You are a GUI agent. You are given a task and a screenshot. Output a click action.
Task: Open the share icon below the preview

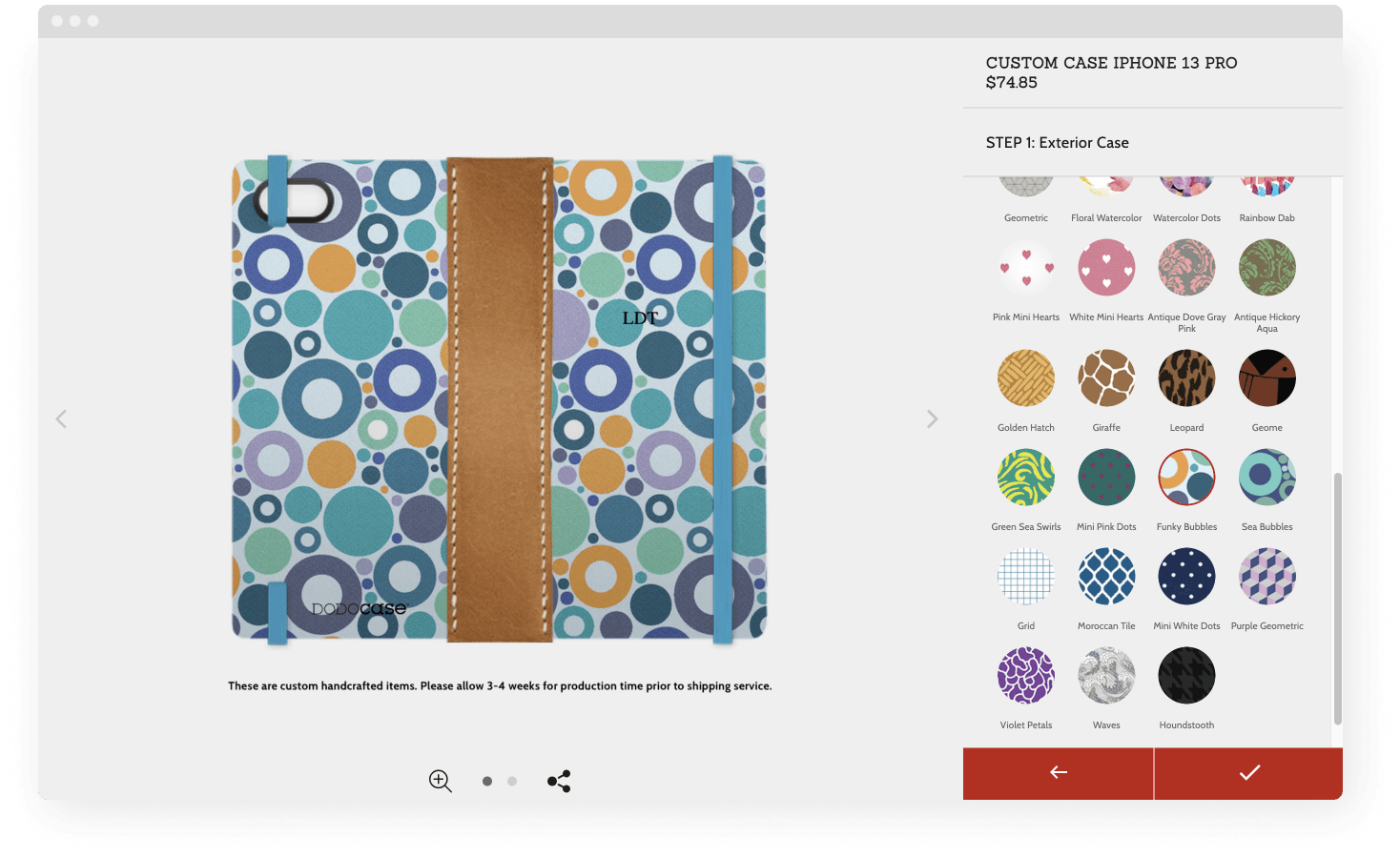[x=559, y=781]
